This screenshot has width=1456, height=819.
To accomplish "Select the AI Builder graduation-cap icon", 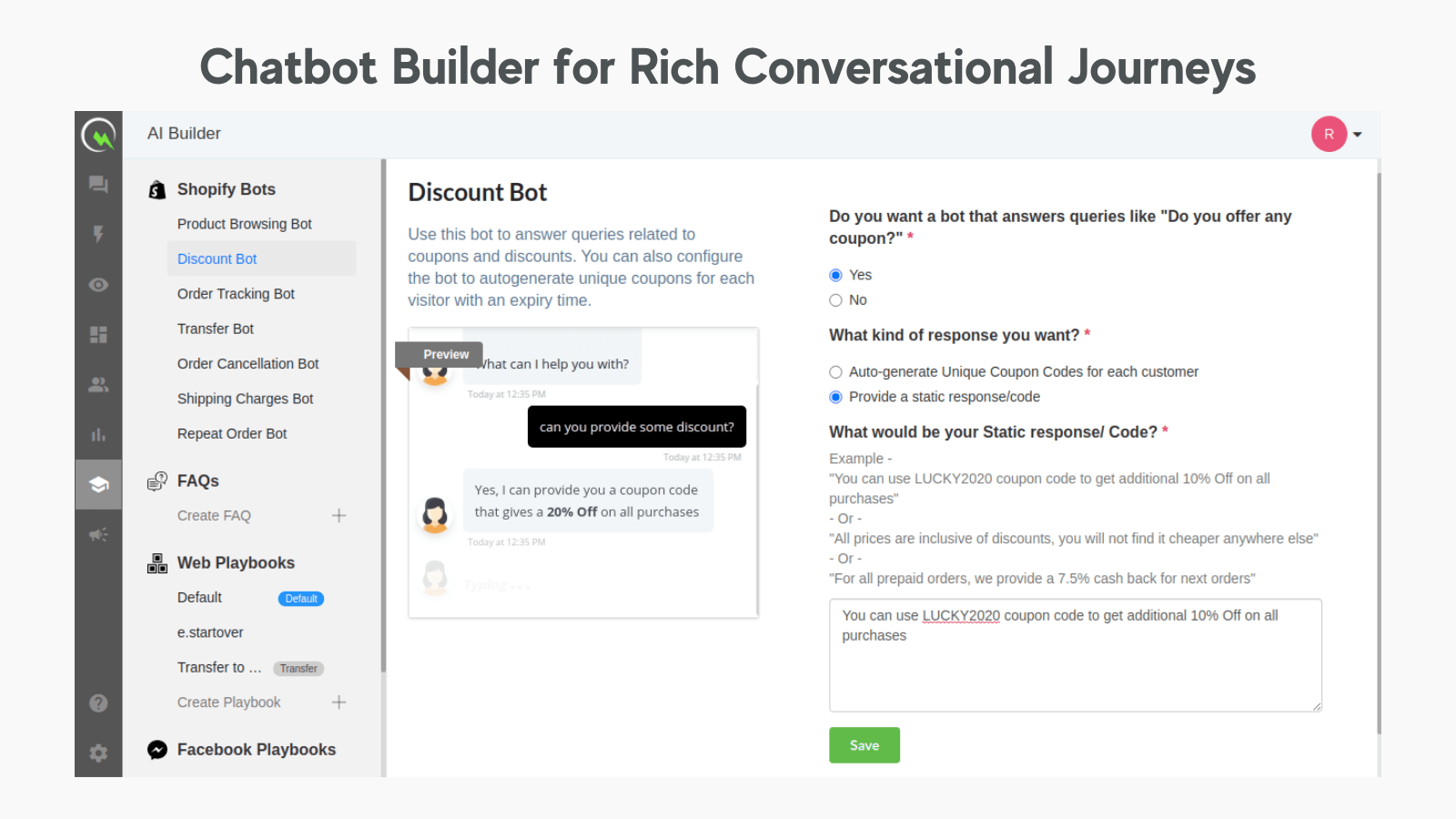I will click(x=98, y=484).
